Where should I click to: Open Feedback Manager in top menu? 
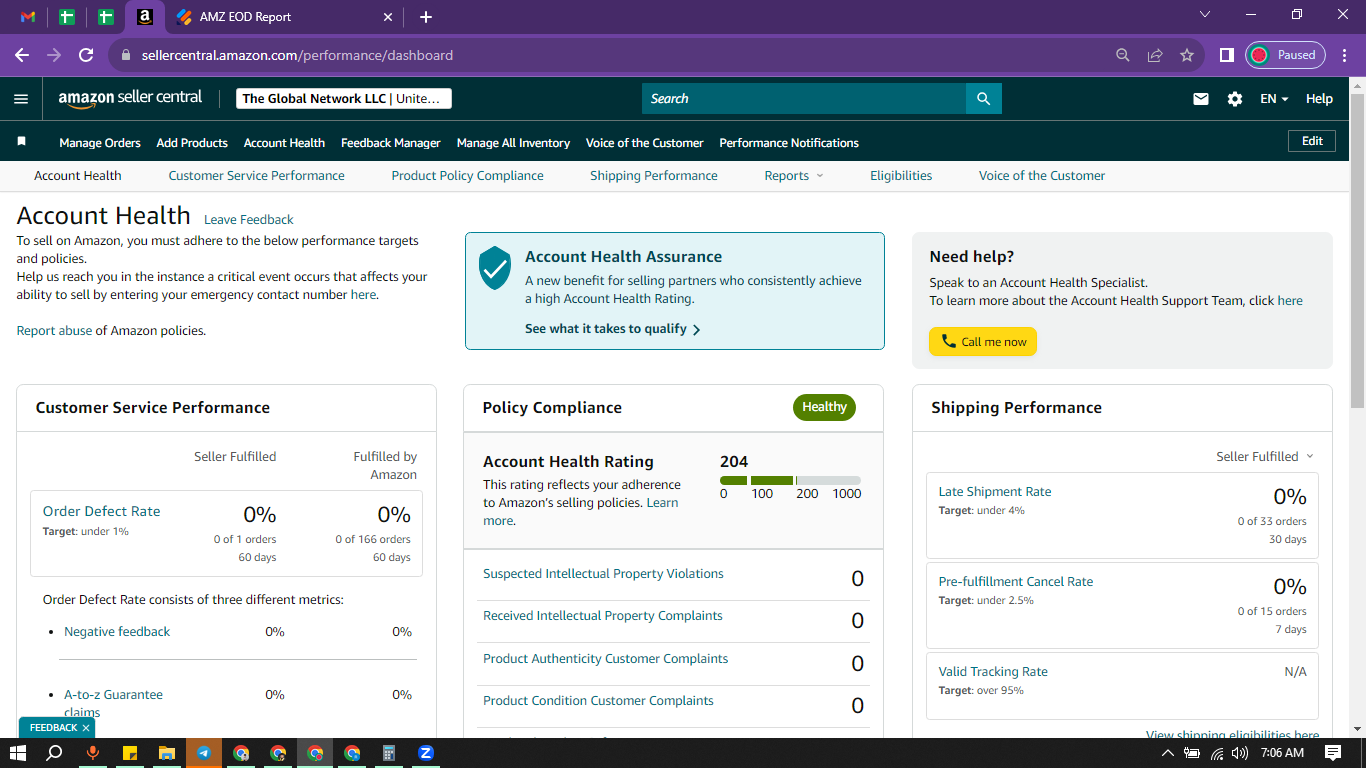pos(391,143)
